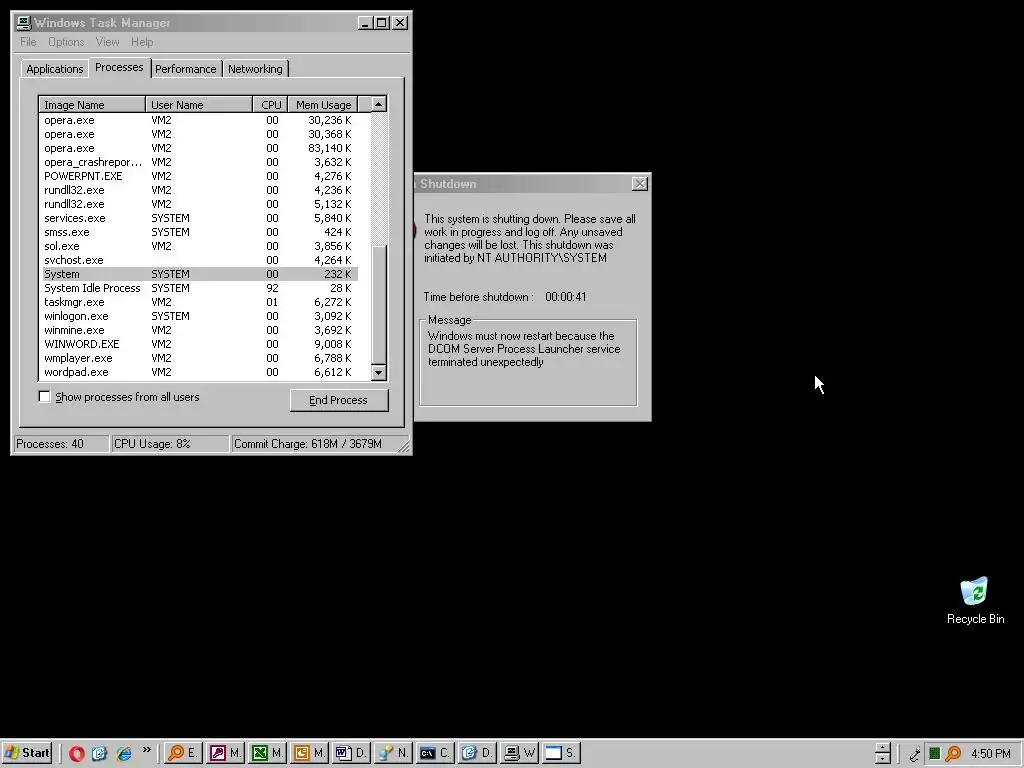
Task: Select the opera.exe row using 83,140 K
Action: tap(199, 148)
